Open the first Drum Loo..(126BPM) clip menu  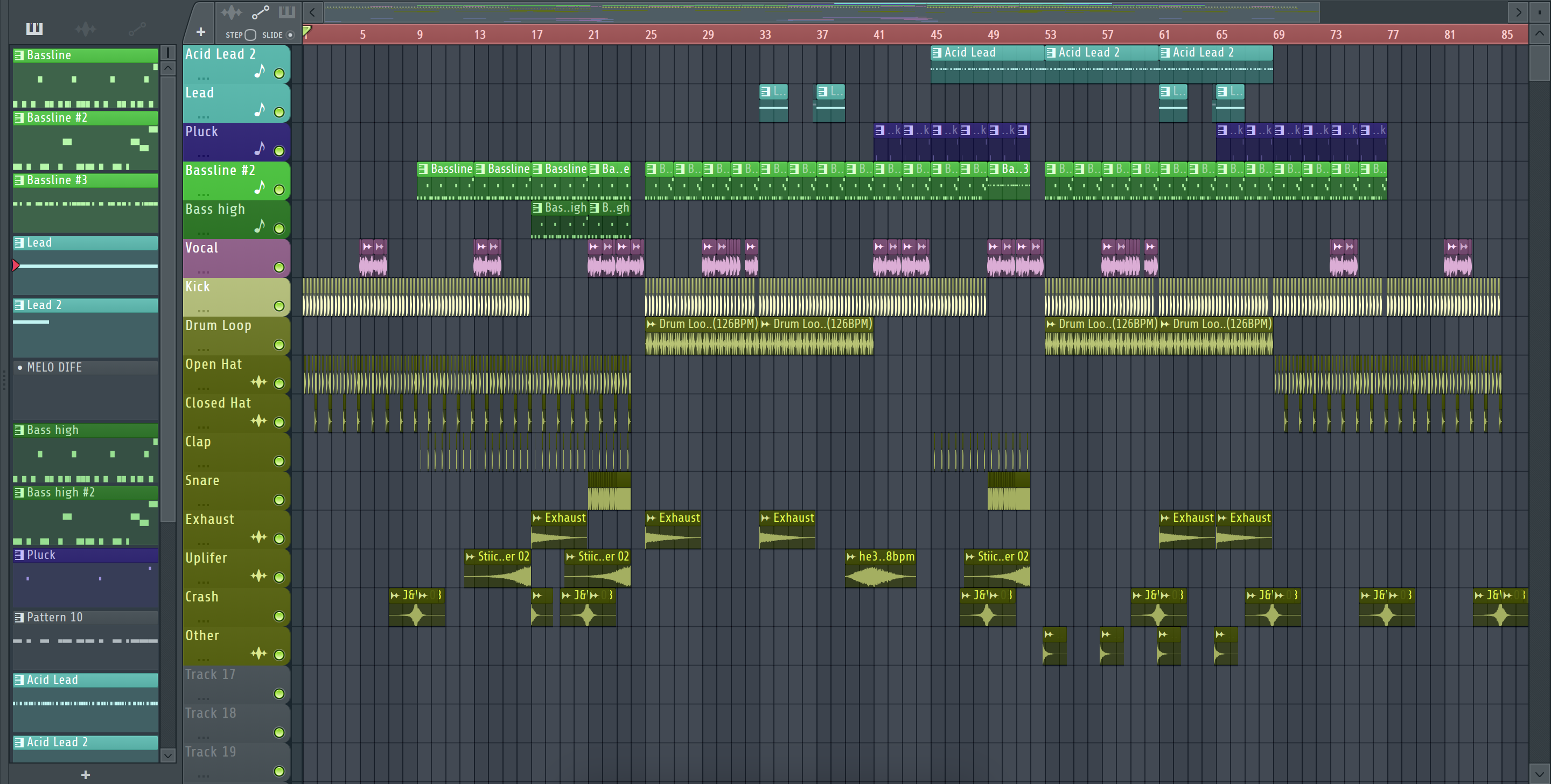[651, 324]
